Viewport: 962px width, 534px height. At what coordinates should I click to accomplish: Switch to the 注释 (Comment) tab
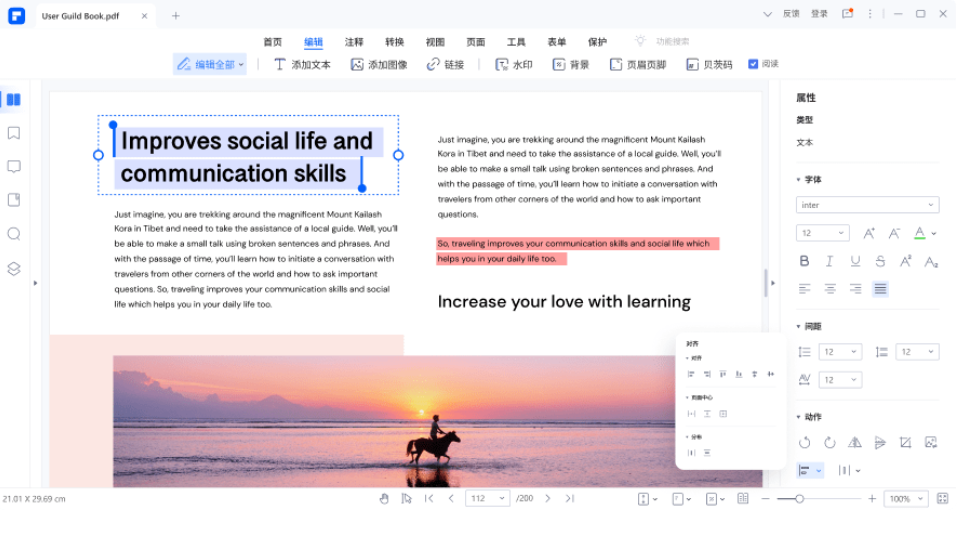click(x=354, y=42)
